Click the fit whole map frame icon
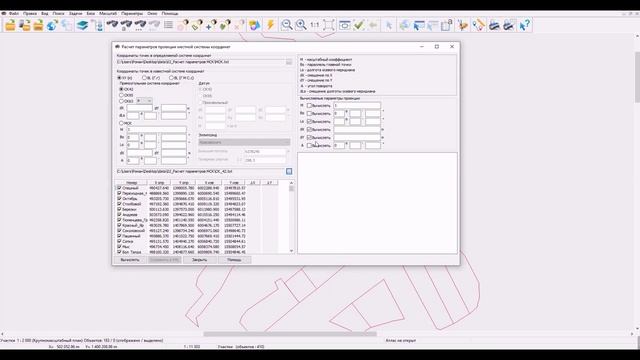Image resolution: width=640 pixels, height=360 pixels. [x=329, y=25]
